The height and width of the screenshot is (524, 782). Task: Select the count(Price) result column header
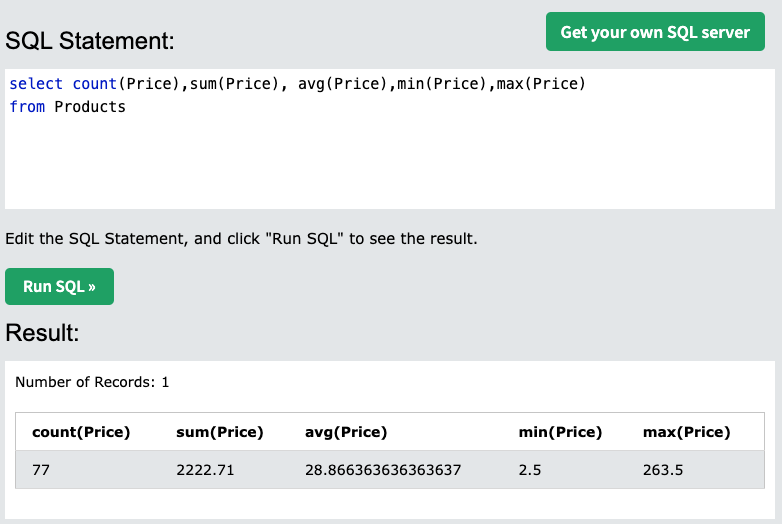tap(81, 432)
